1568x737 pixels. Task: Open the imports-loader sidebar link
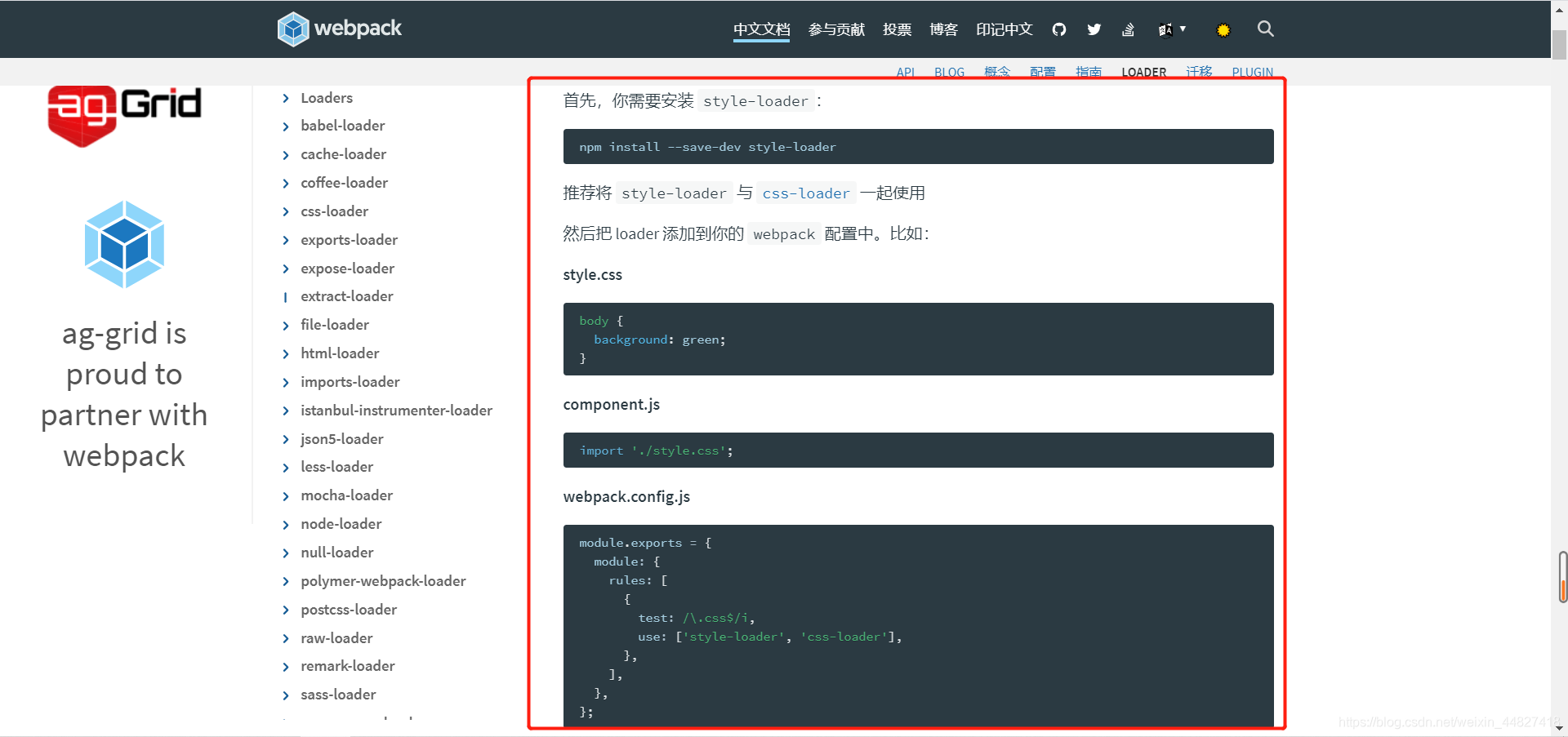pos(350,382)
